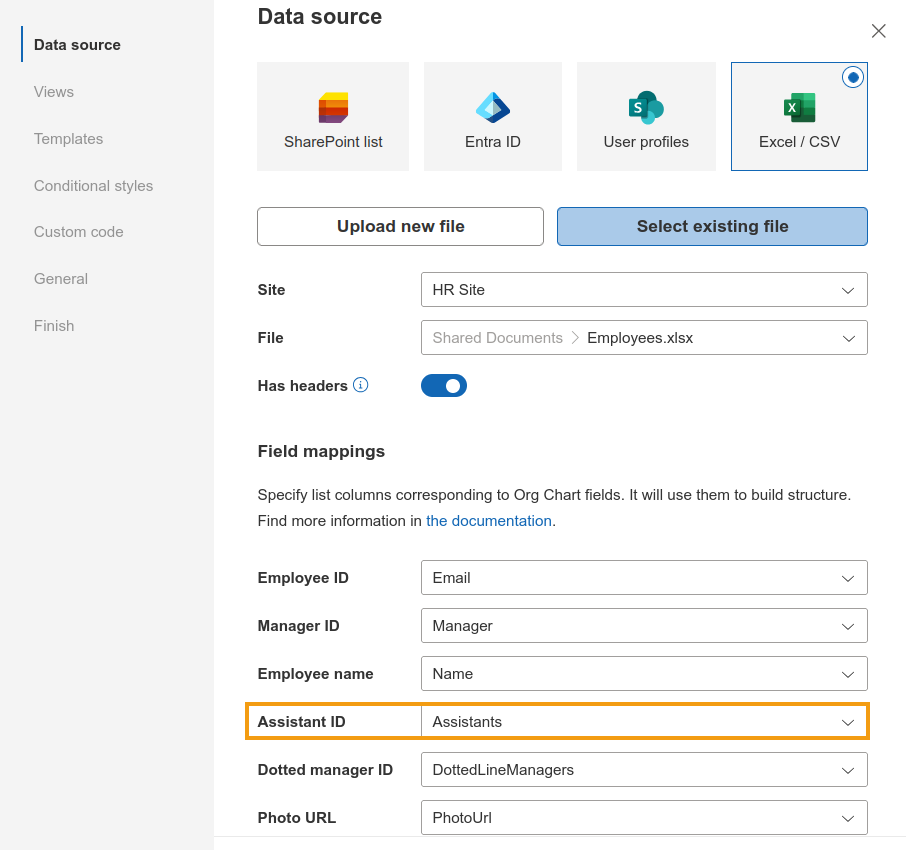This screenshot has width=906, height=850.
Task: Select the Excel / CSV radio button
Action: tap(853, 77)
